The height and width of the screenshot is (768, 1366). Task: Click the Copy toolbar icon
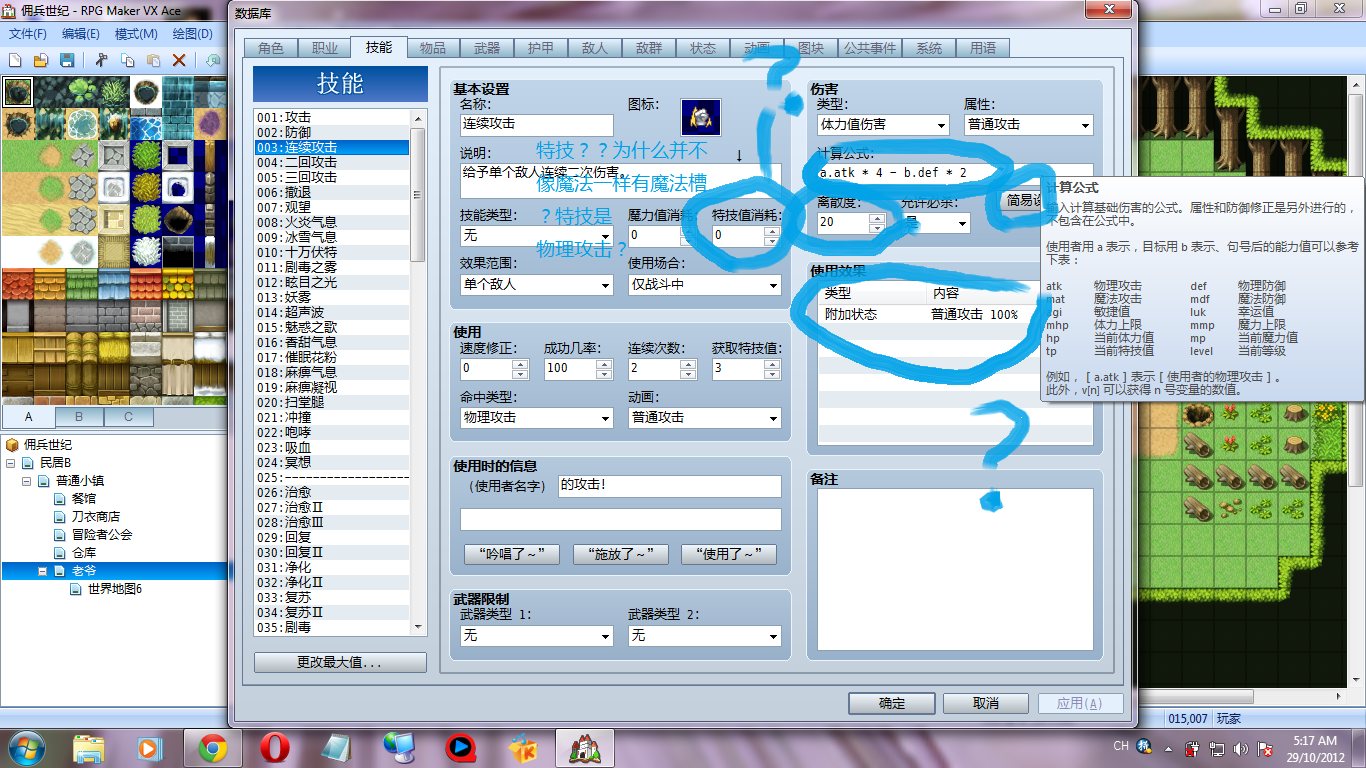click(128, 60)
